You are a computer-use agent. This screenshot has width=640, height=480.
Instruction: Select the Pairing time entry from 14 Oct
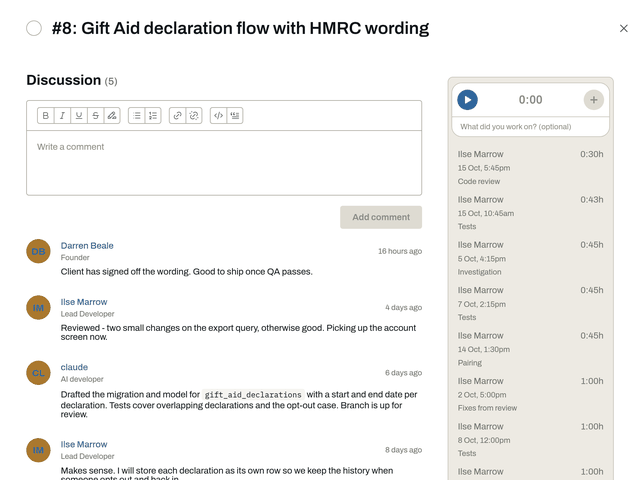coord(530,349)
